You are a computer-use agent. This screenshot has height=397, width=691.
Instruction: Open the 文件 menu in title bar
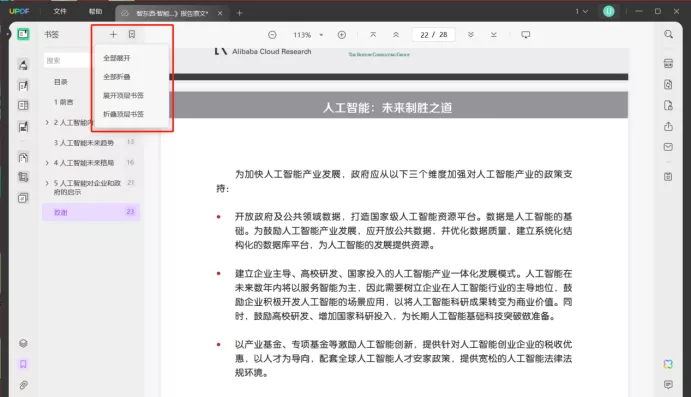[x=60, y=11]
